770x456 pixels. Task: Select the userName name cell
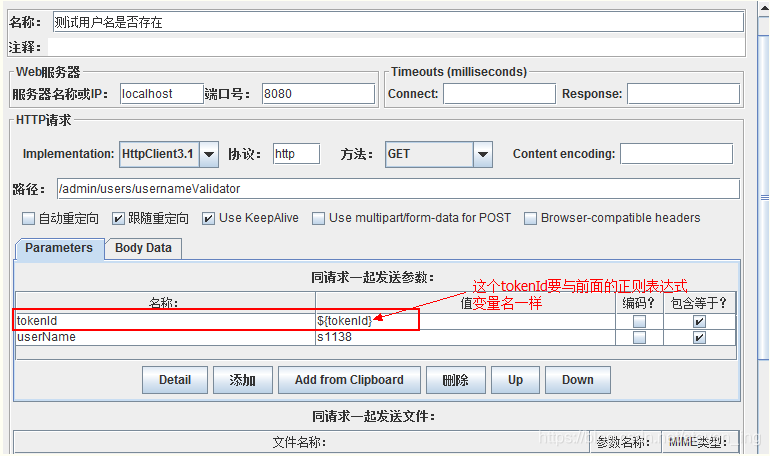165,337
